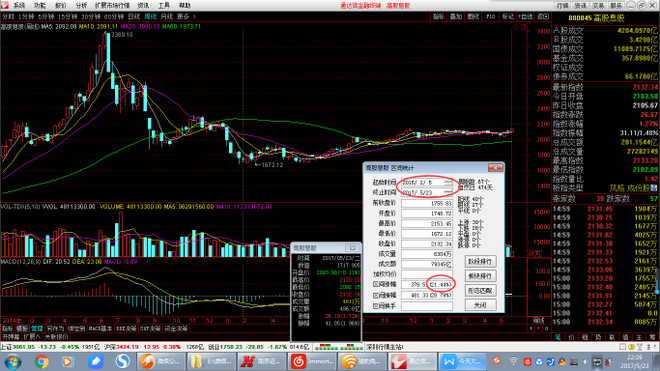Screen dimensions: 660x371
Task: Click the 资讯 button in title bar
Action: (x=580, y=5)
